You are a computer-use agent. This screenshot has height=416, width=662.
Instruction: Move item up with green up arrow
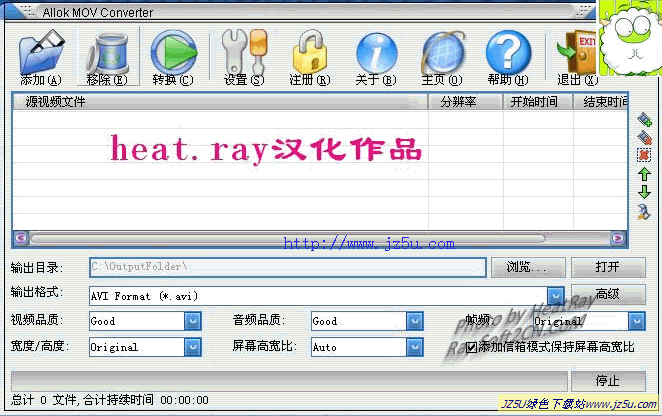point(644,174)
